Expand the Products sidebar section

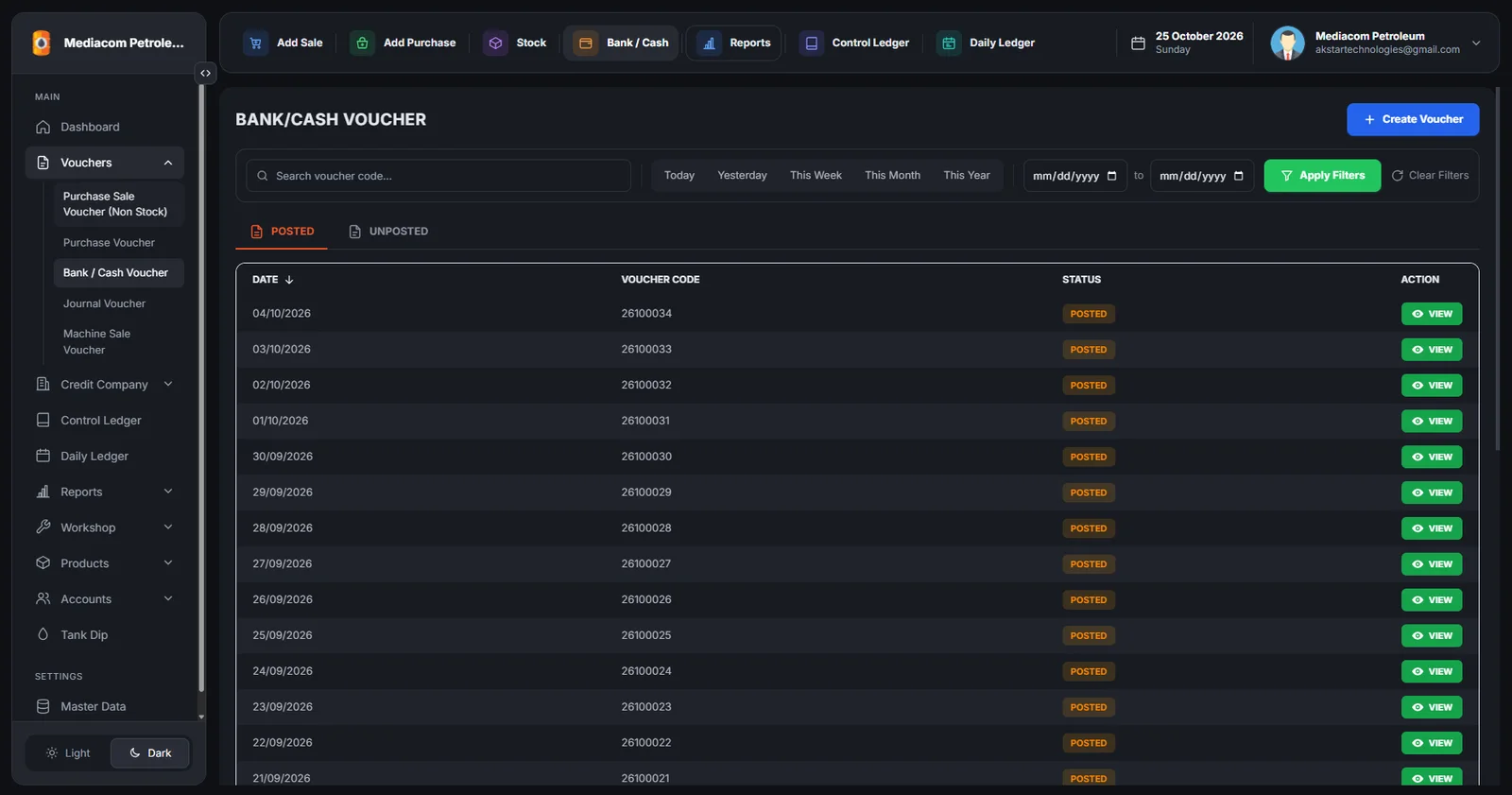(104, 563)
